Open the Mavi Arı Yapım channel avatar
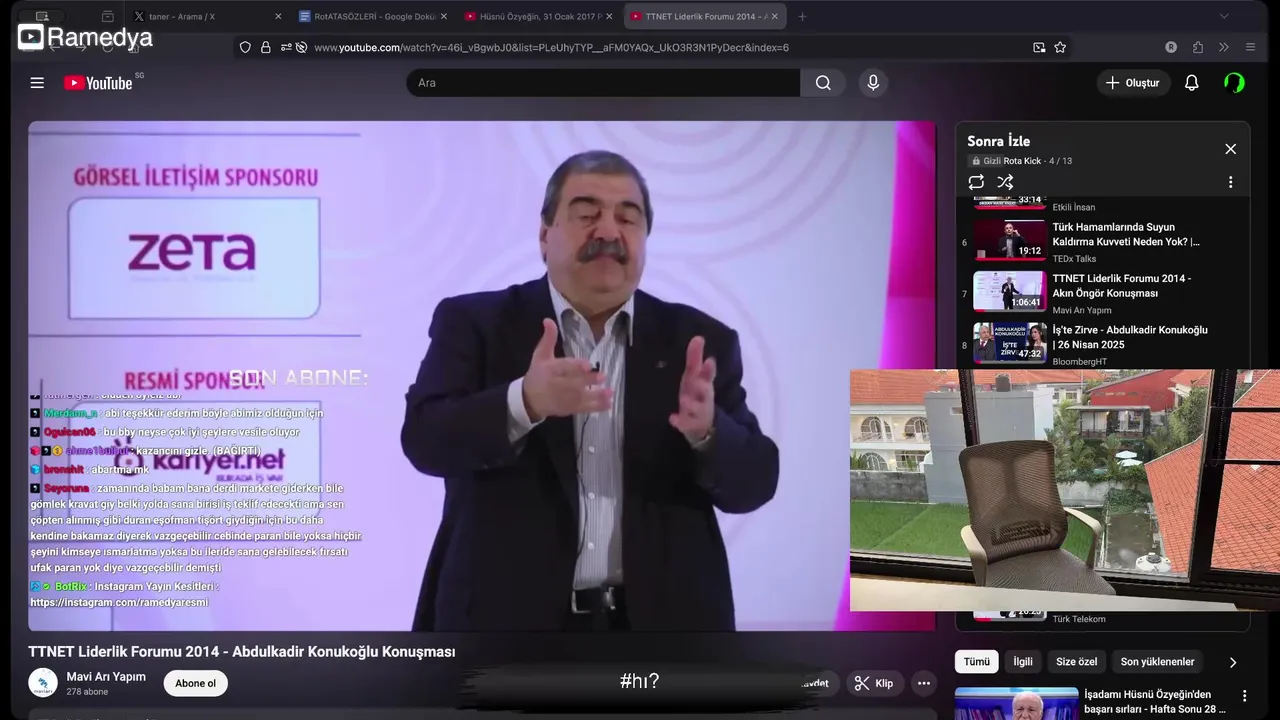 tap(43, 683)
